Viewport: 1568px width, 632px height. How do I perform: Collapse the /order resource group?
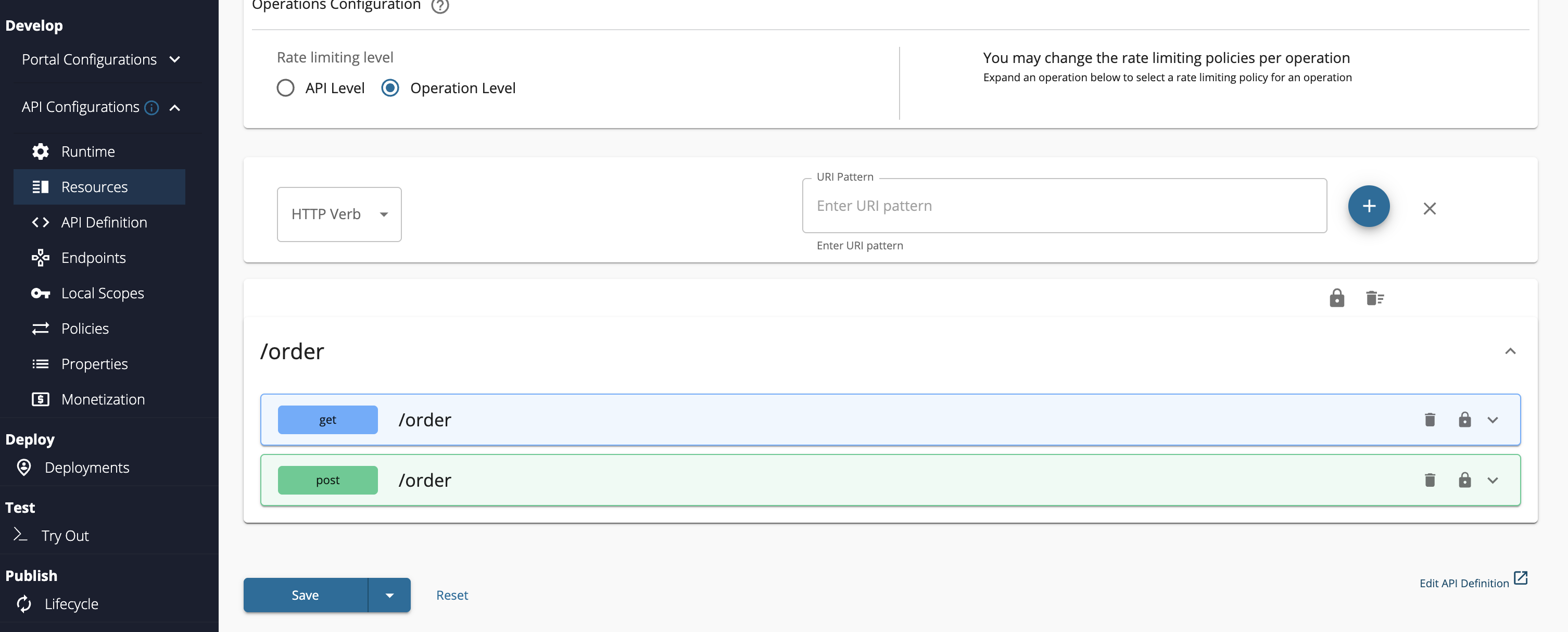(1510, 351)
